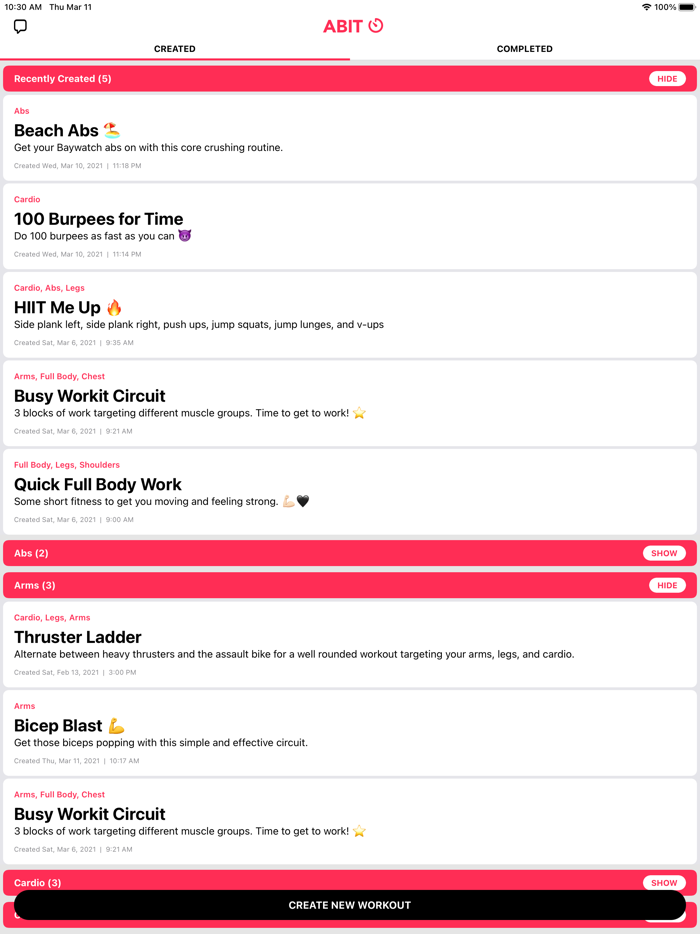
Task: Open the chat feedback icon
Action: [x=20, y=27]
